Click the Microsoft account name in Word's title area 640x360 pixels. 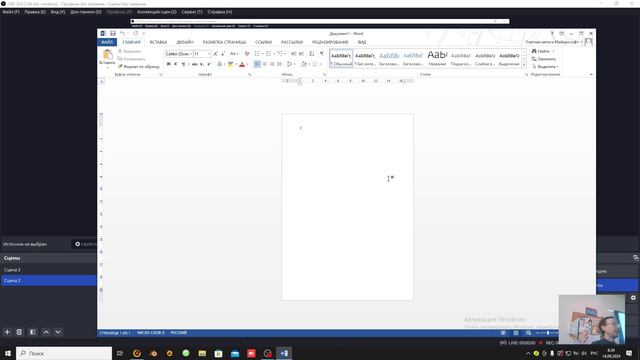point(553,42)
